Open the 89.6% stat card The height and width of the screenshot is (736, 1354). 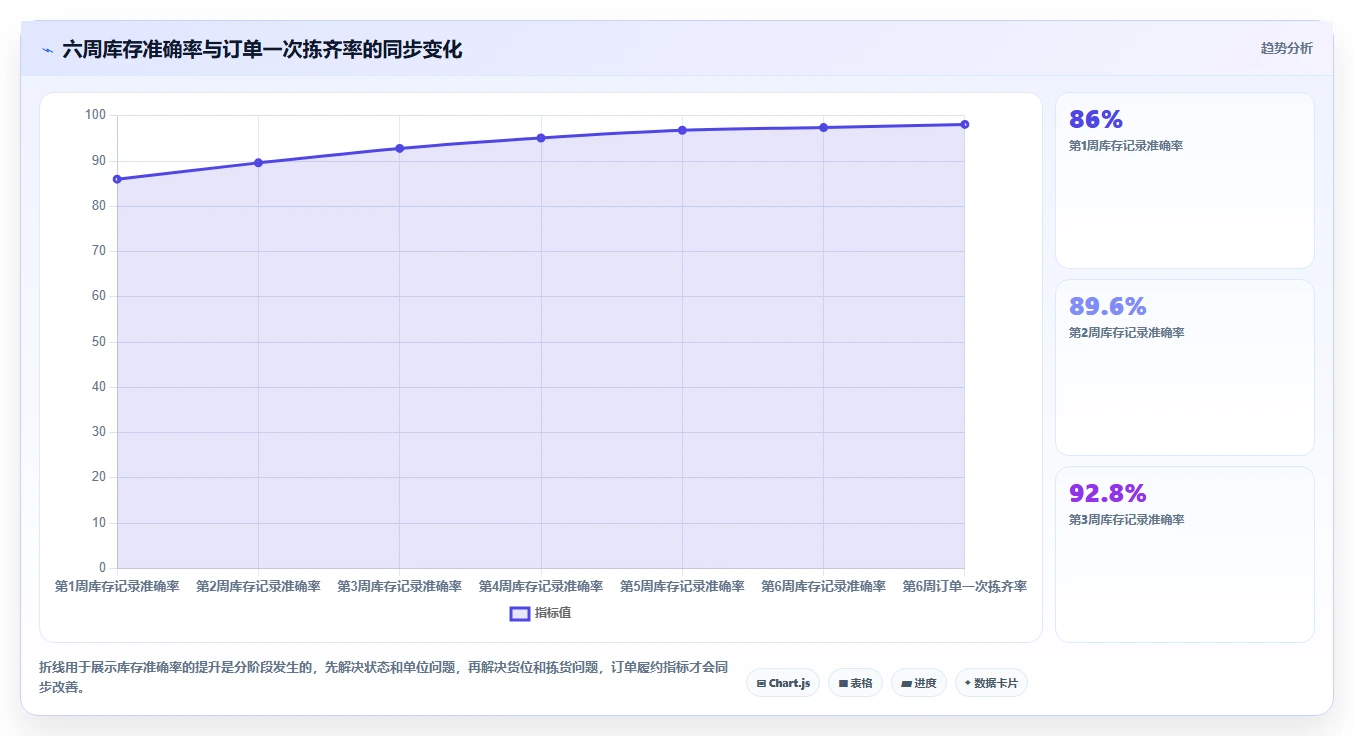coord(1185,367)
